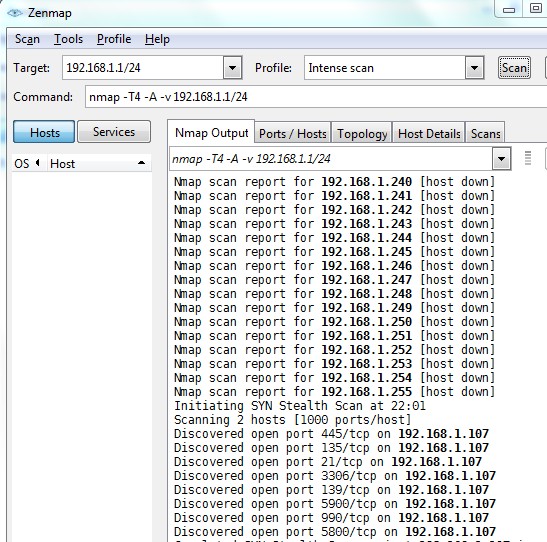Click 'Discovered open port 21/tcp' line
The width and height of the screenshot is (547, 542).
tap(328, 462)
